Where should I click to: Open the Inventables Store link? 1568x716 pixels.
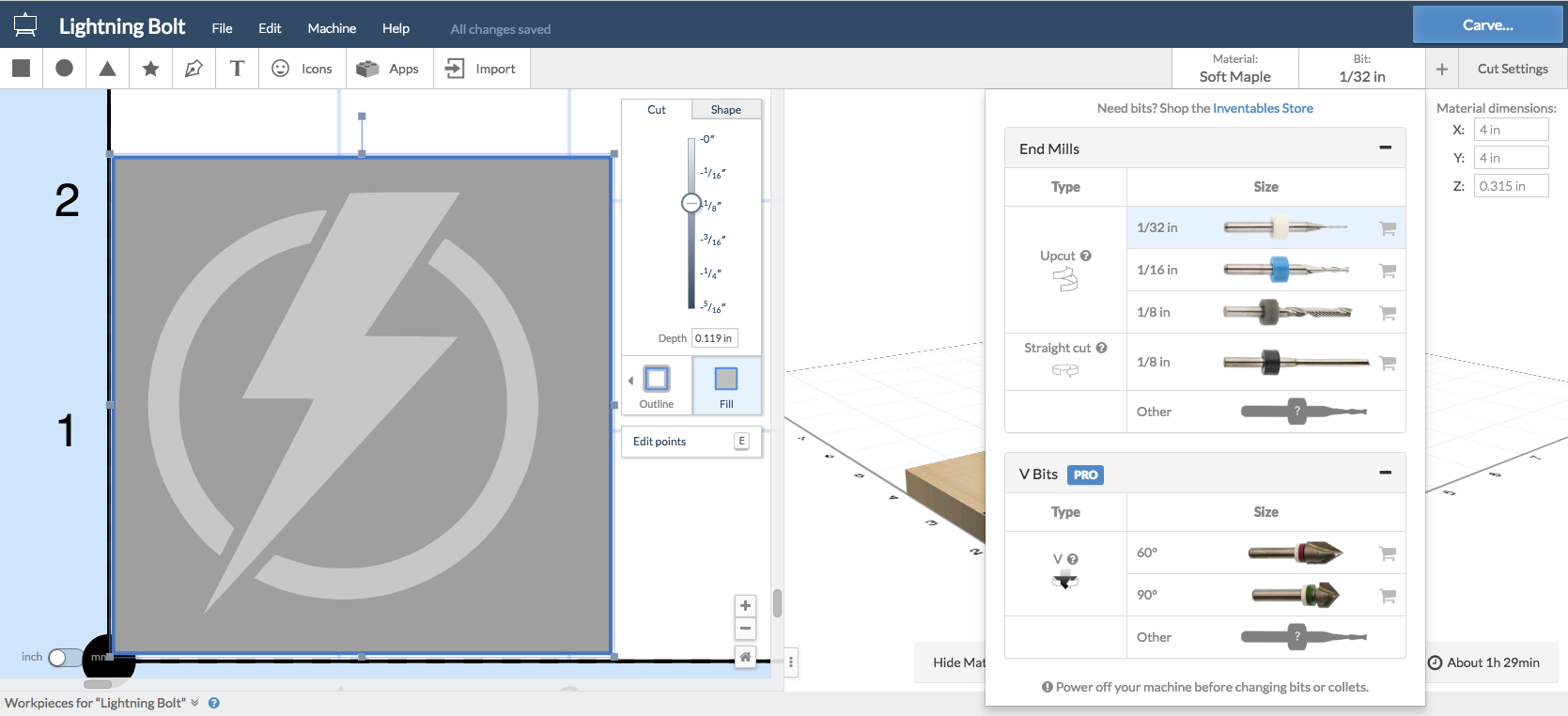pyautogui.click(x=1263, y=108)
